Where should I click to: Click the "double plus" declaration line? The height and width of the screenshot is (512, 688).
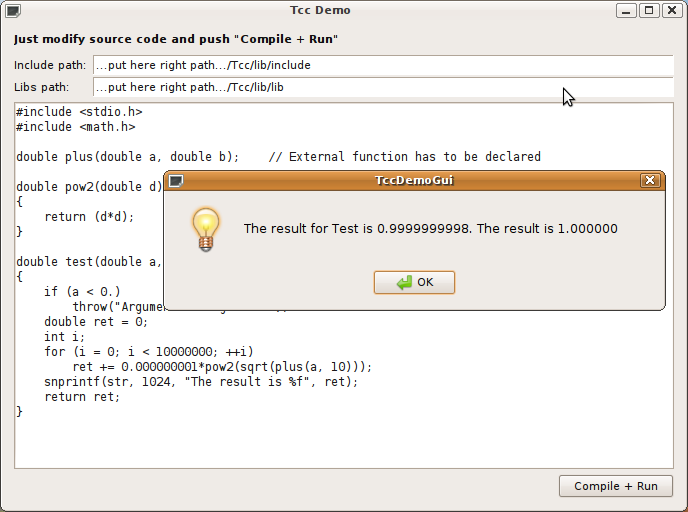point(128,157)
